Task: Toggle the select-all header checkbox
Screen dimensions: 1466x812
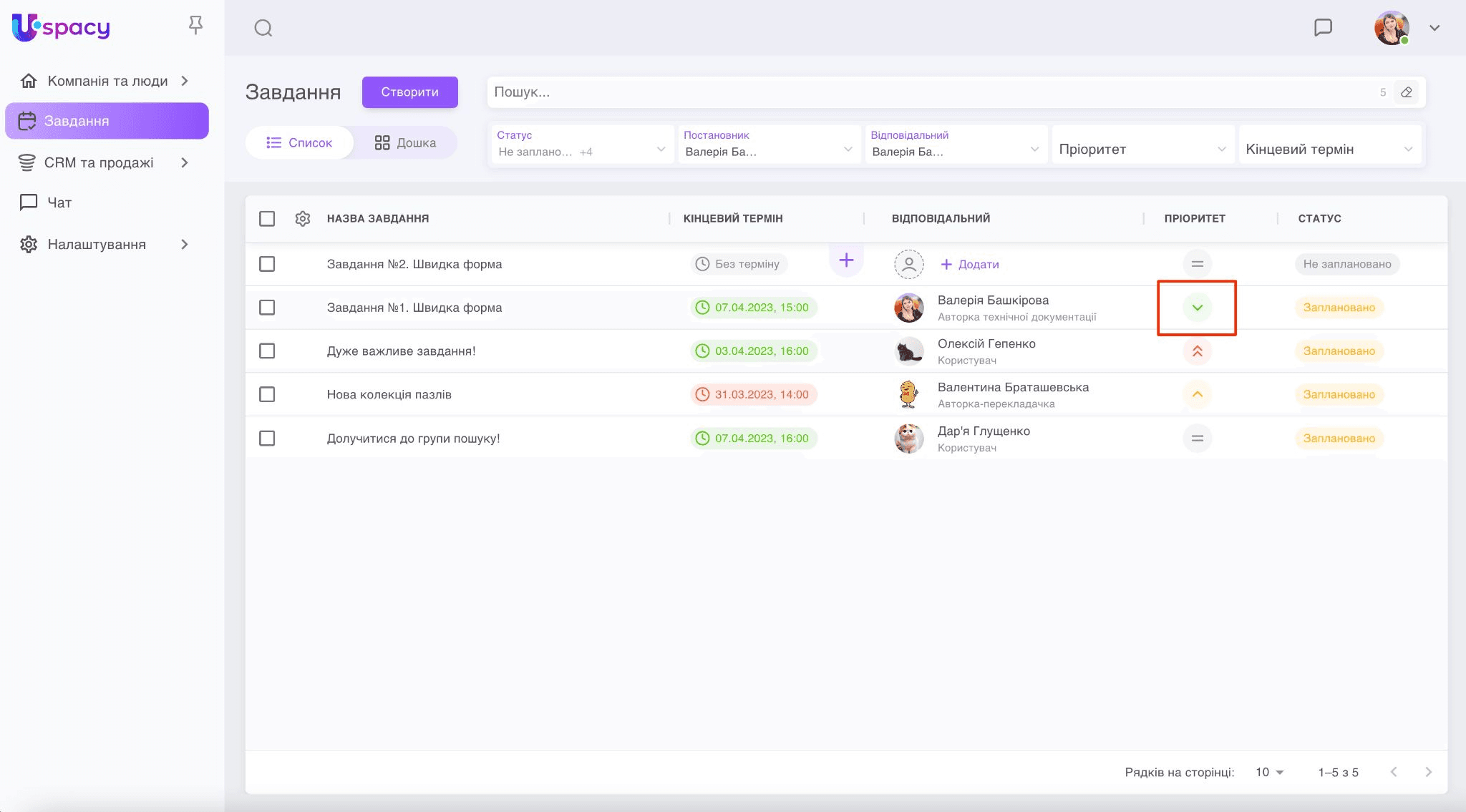Action: click(x=267, y=218)
